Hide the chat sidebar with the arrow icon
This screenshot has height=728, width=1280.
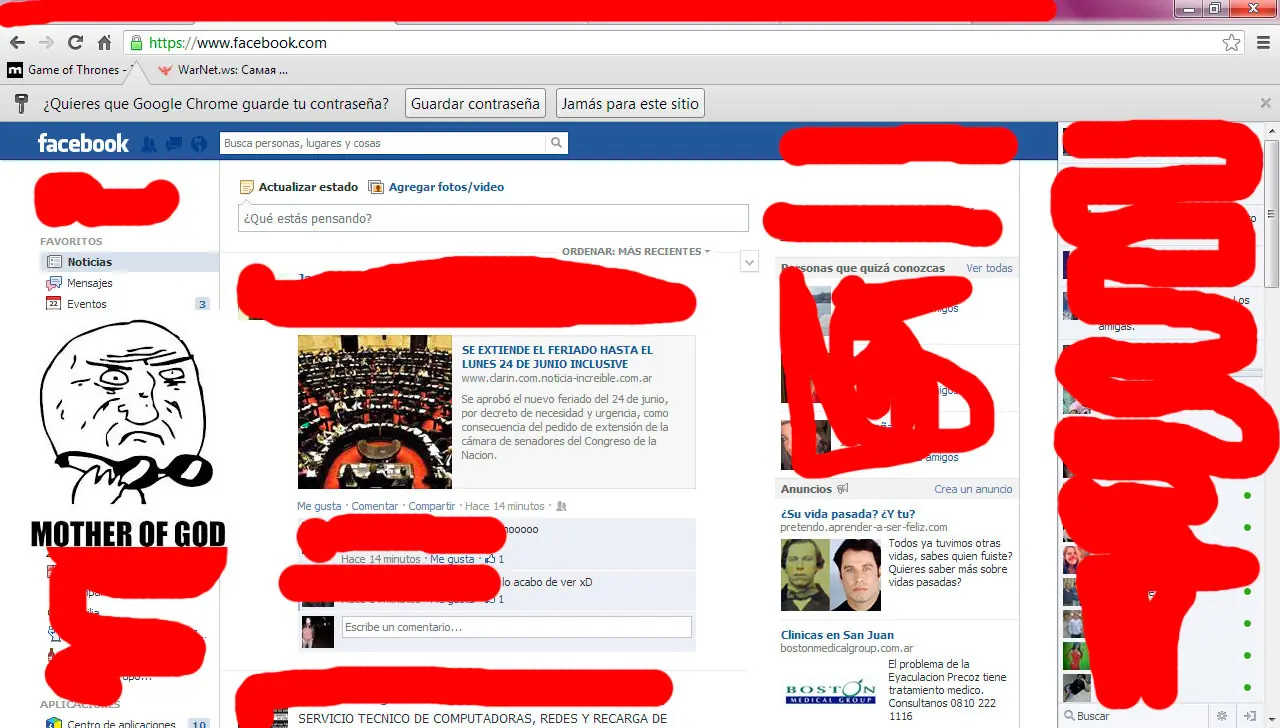pyautogui.click(x=1249, y=716)
